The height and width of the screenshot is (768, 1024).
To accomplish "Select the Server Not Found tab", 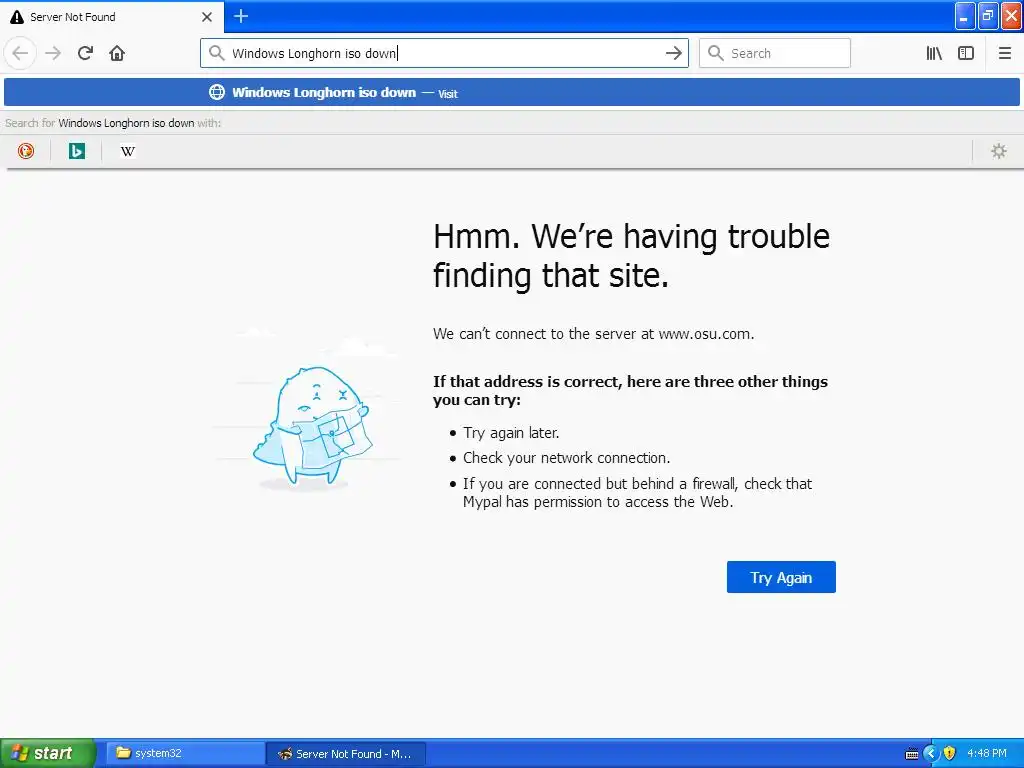I will (111, 17).
